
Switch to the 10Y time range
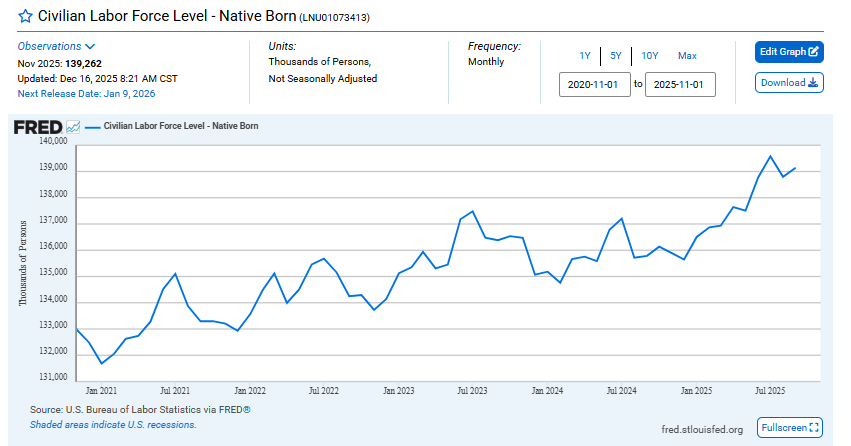pos(650,56)
